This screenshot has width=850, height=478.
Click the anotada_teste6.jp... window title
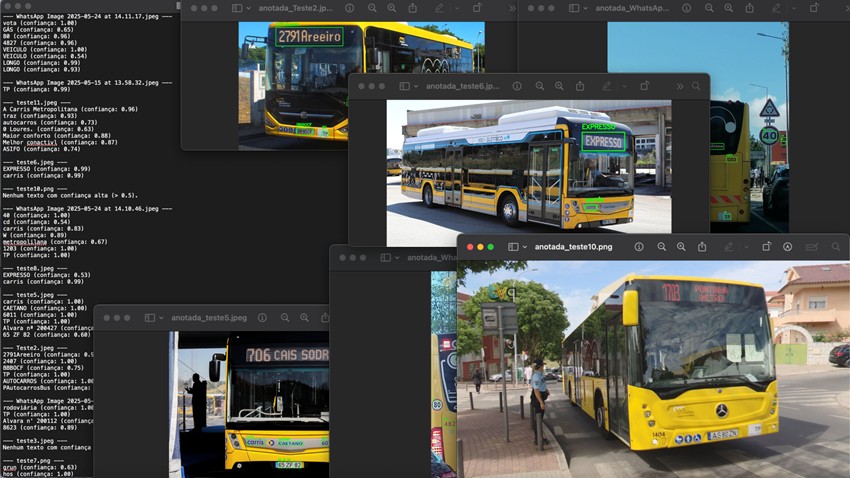pos(462,86)
